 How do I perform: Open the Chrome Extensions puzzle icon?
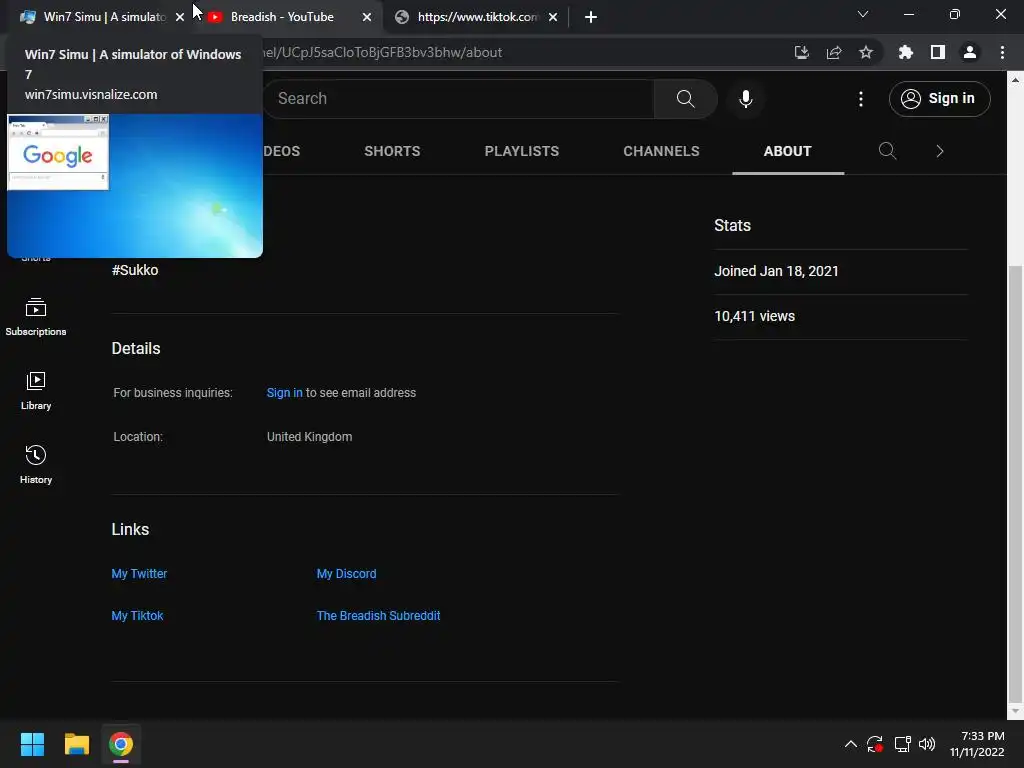point(905,52)
